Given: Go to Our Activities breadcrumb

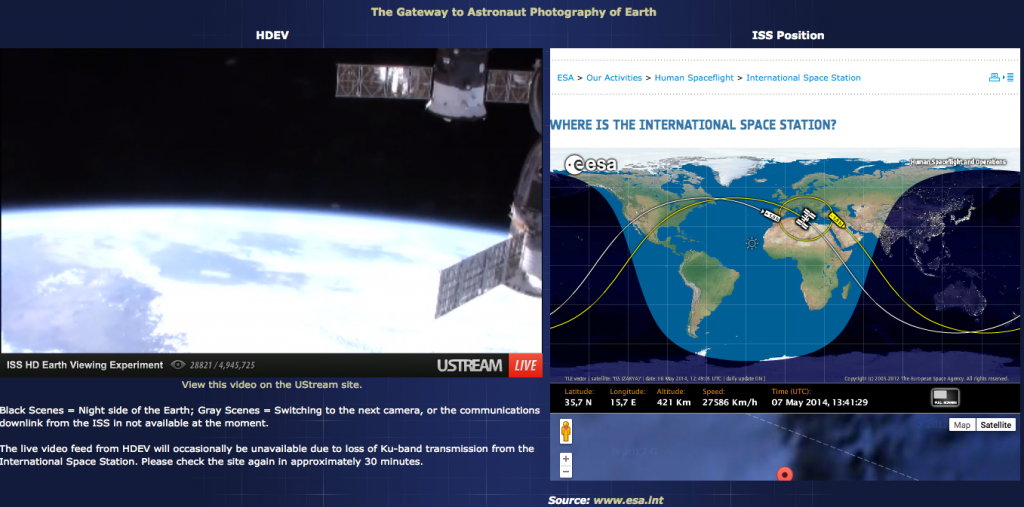Looking at the screenshot, I should pyautogui.click(x=614, y=78).
